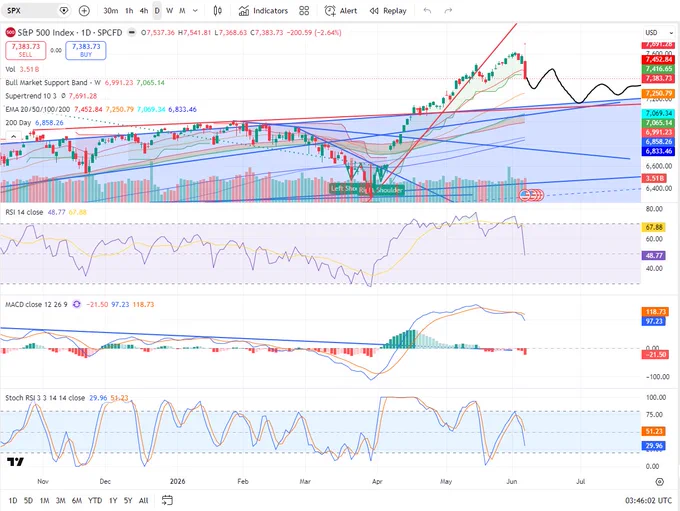Click the 03:46:02 UTC timezone clock
680x511 pixels.
click(648, 501)
